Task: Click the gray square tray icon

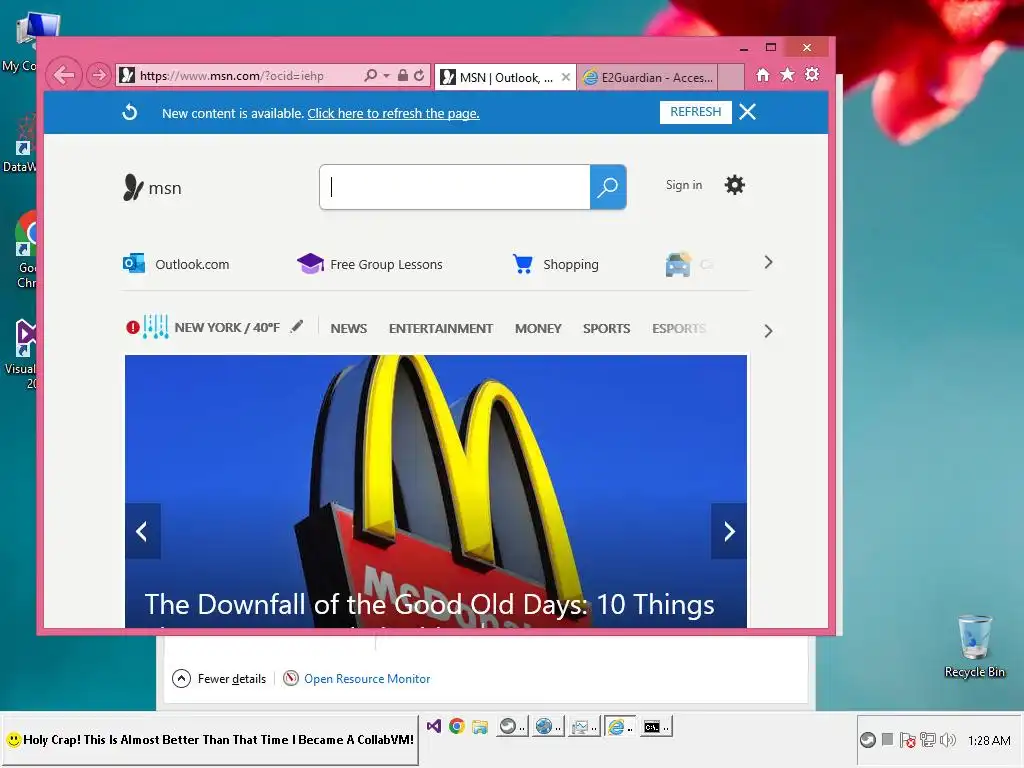Action: [887, 739]
